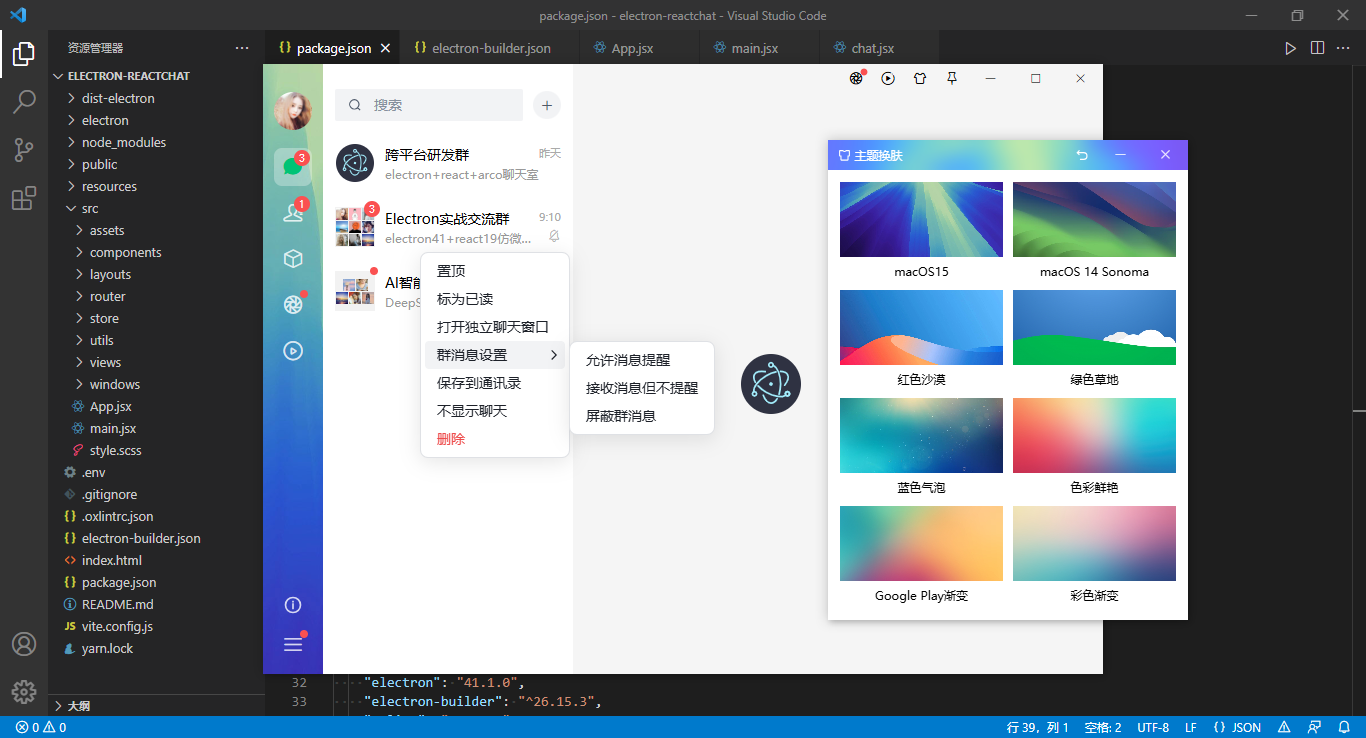Click the errors and warnings status bar indicator

(x=41, y=727)
